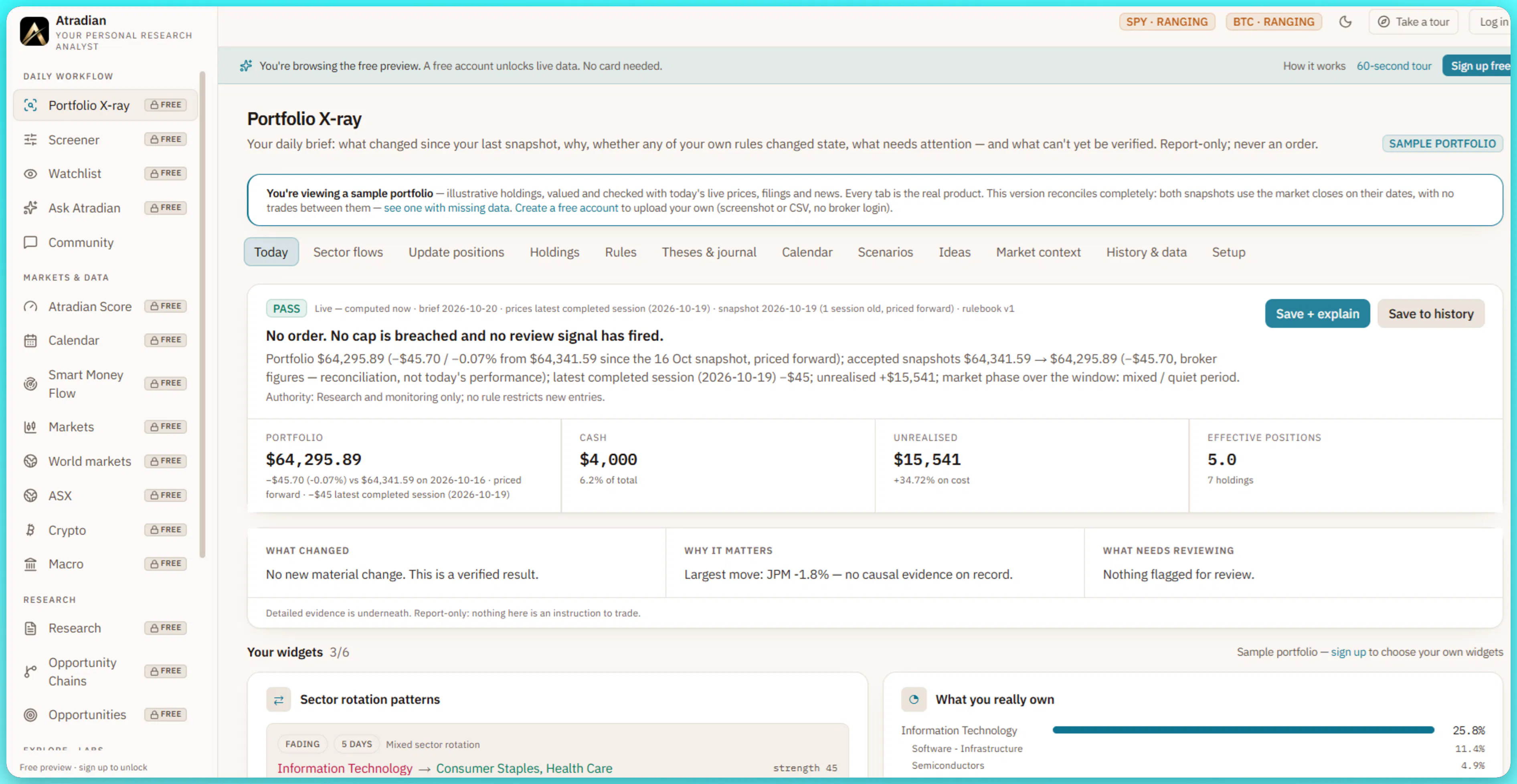
Task: Click the Markets candlestick icon
Action: pyautogui.click(x=30, y=427)
